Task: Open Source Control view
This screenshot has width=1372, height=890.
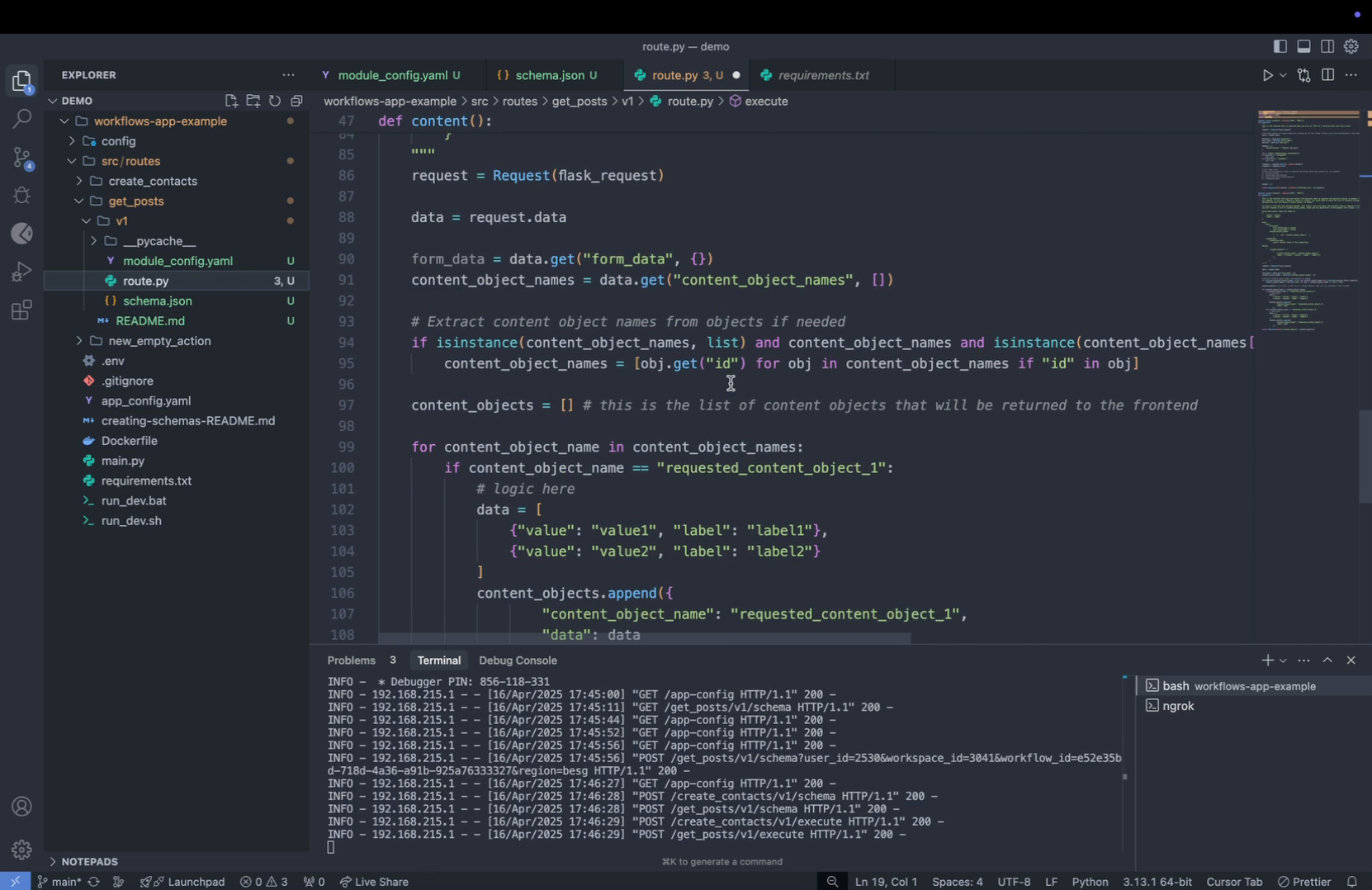Action: pos(22,158)
